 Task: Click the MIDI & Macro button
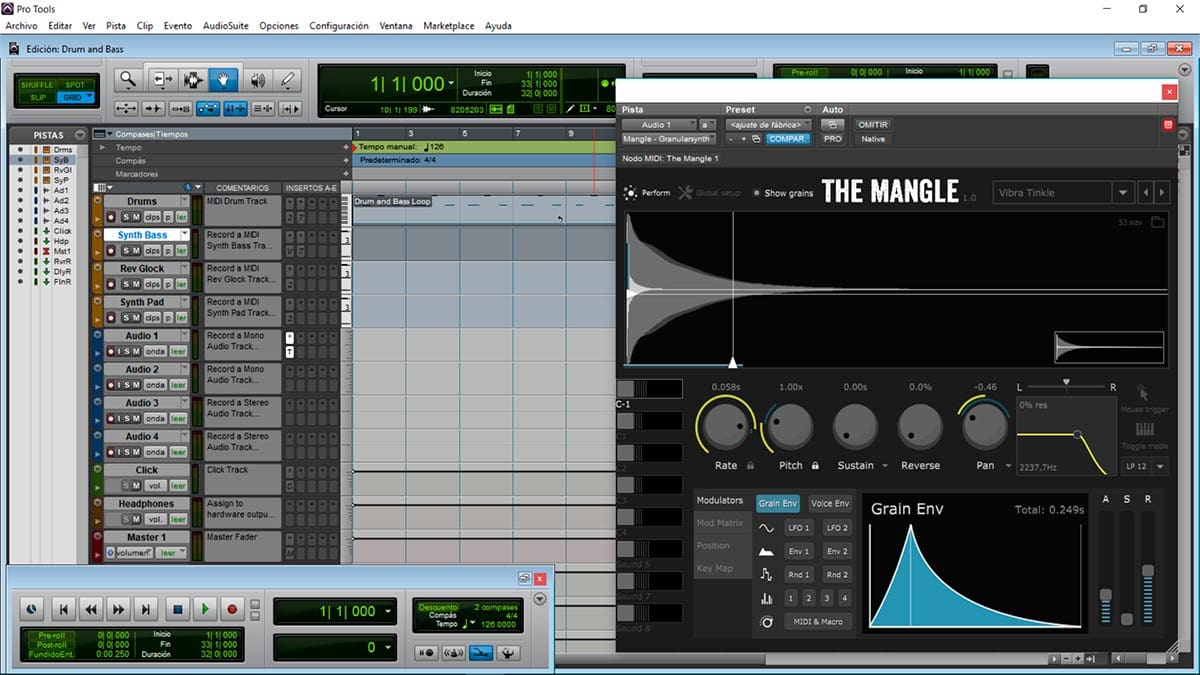818,622
